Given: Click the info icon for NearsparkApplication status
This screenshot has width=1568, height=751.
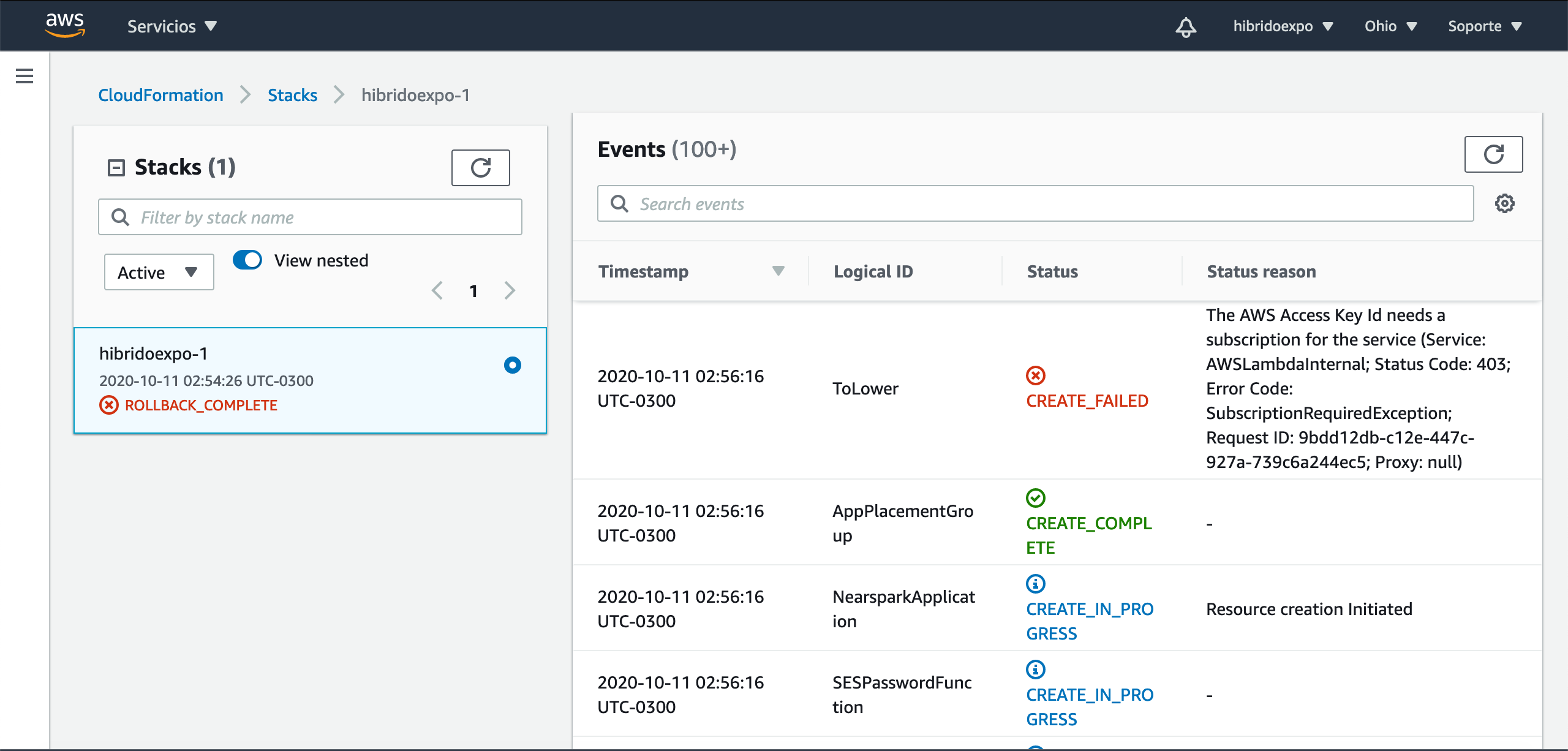Looking at the screenshot, I should 1036,583.
